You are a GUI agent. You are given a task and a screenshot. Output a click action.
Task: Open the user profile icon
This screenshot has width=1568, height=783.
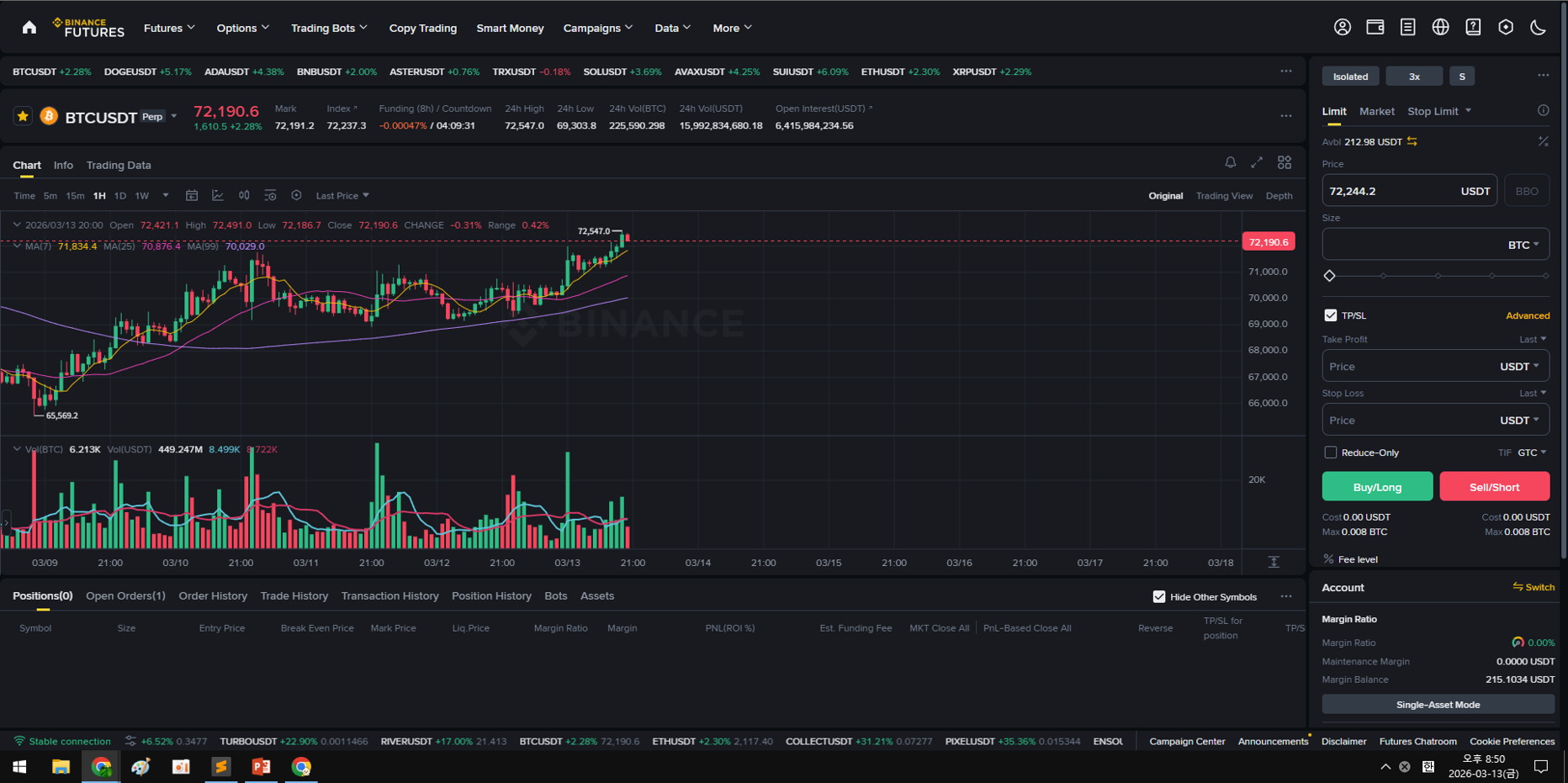[1343, 27]
